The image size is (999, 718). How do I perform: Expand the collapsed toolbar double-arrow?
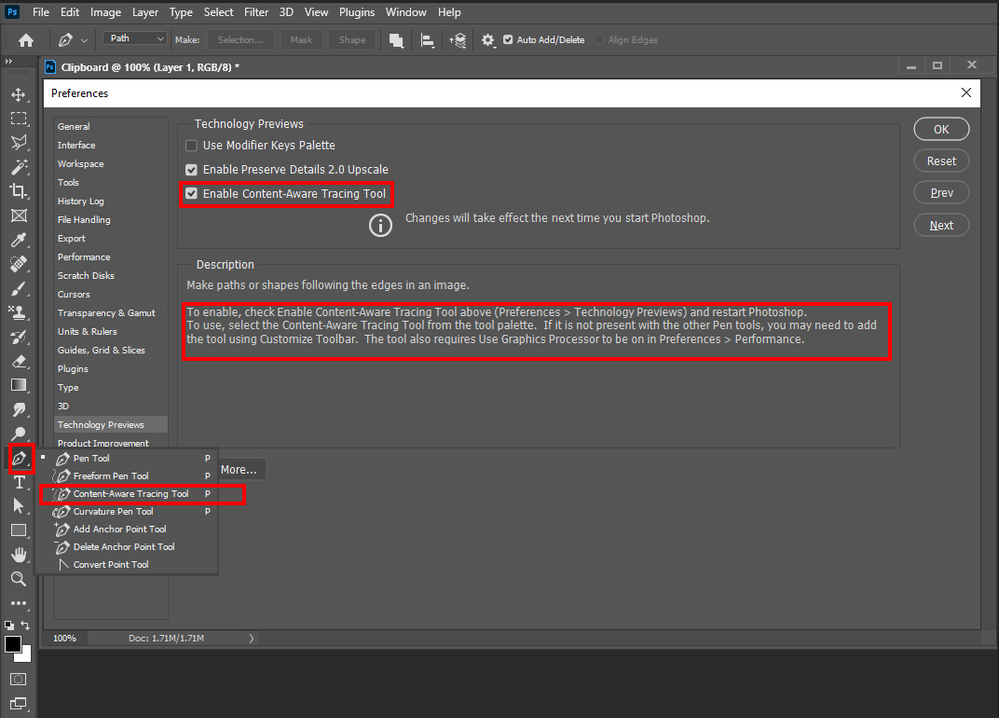[x=8, y=61]
